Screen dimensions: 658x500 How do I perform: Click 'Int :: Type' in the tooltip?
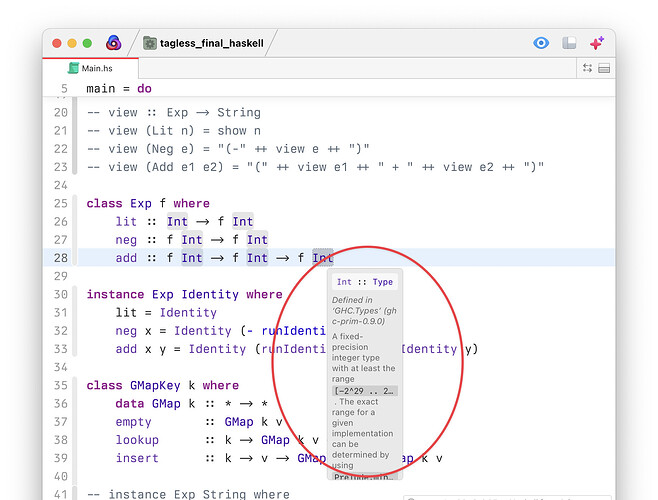(x=365, y=282)
